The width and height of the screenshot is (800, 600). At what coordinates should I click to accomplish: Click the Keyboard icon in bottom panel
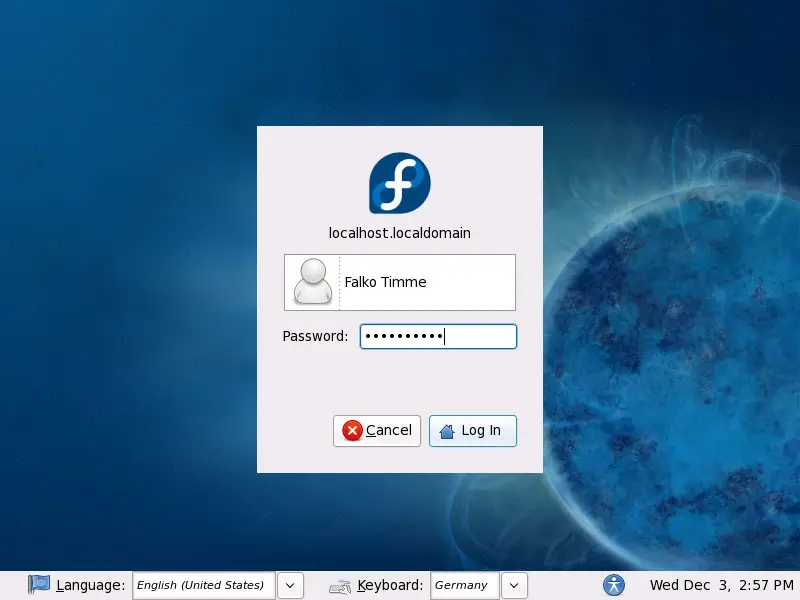(340, 586)
